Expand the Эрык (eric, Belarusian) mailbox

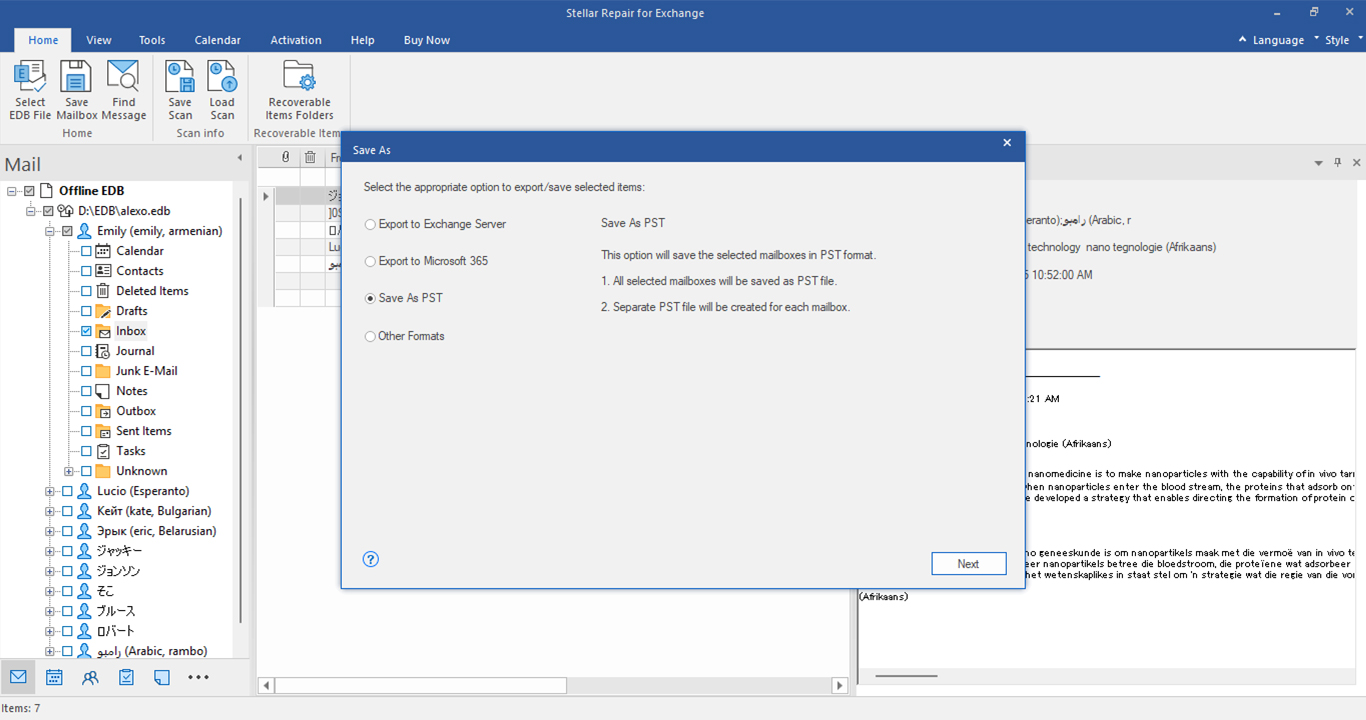[x=49, y=531]
